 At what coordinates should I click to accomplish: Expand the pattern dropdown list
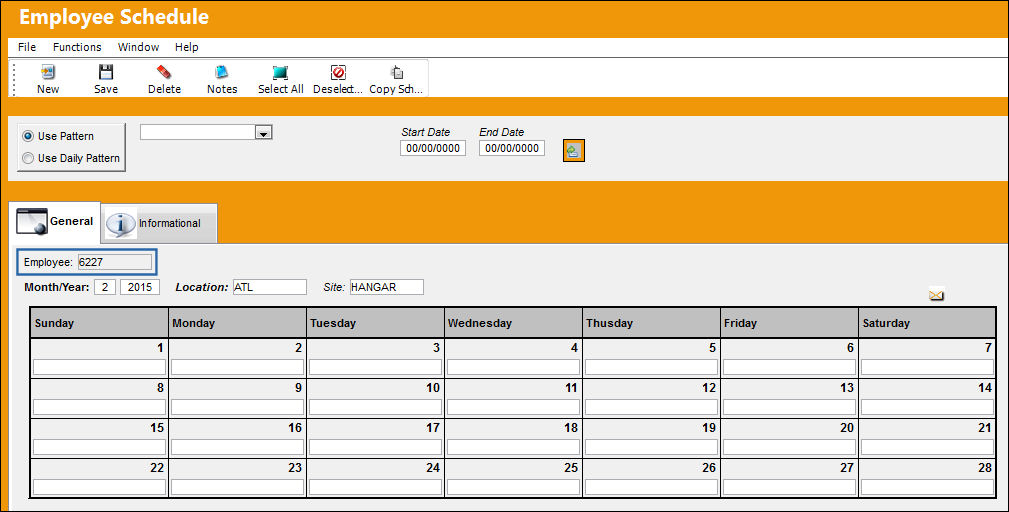[x=263, y=133]
